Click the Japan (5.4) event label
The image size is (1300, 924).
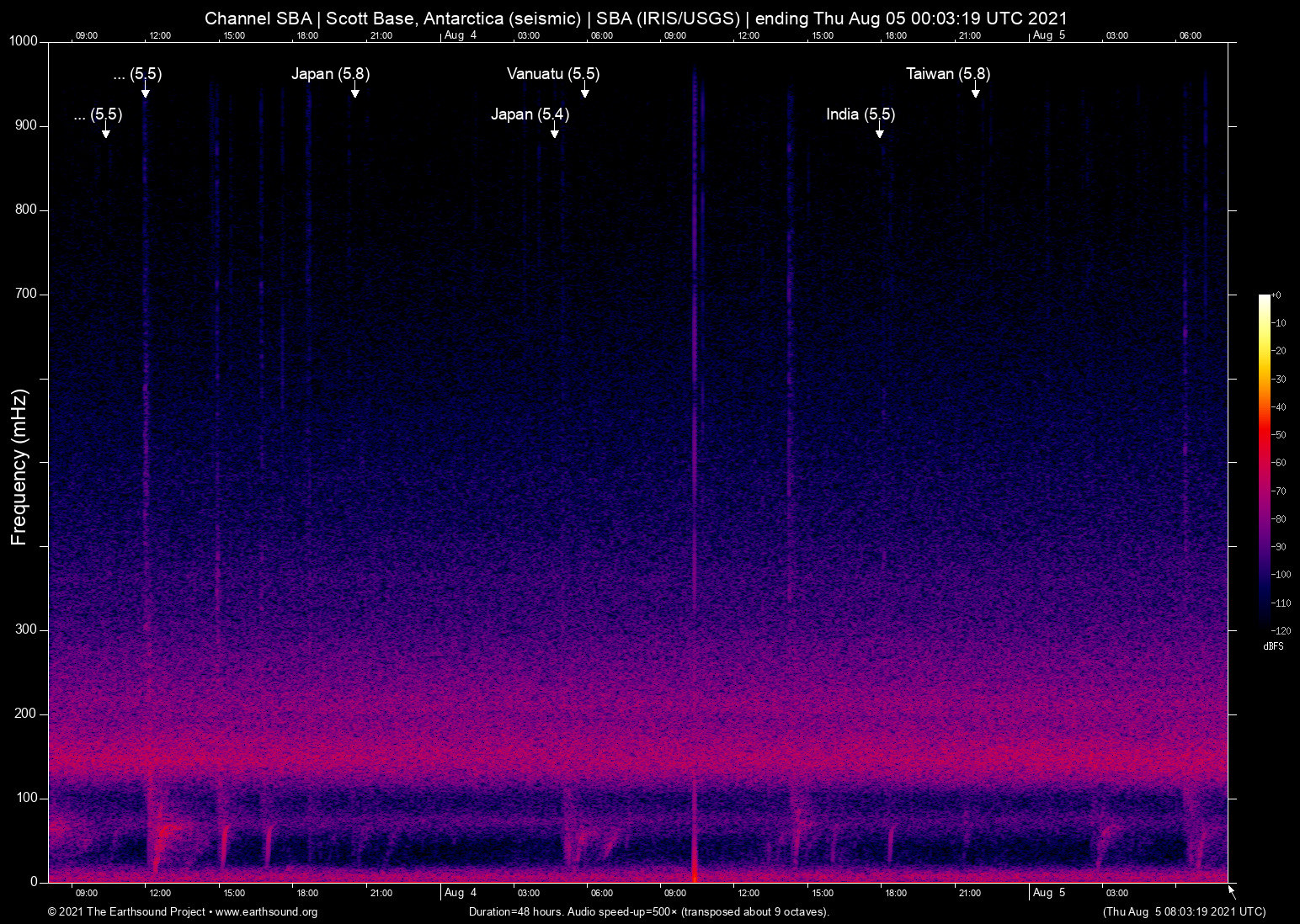point(530,114)
